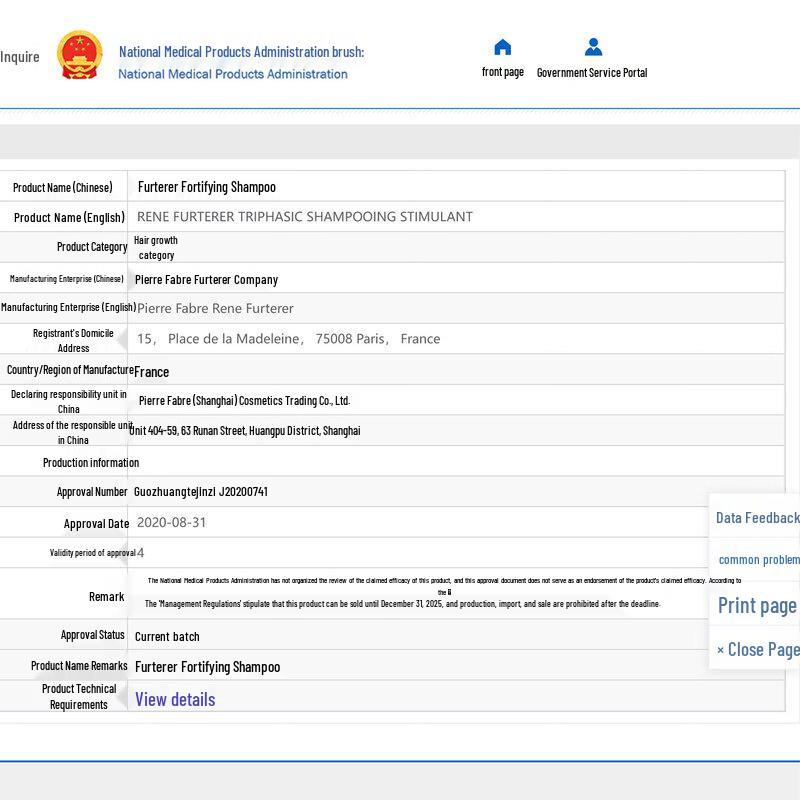Go to front page via home icon

click(503, 47)
